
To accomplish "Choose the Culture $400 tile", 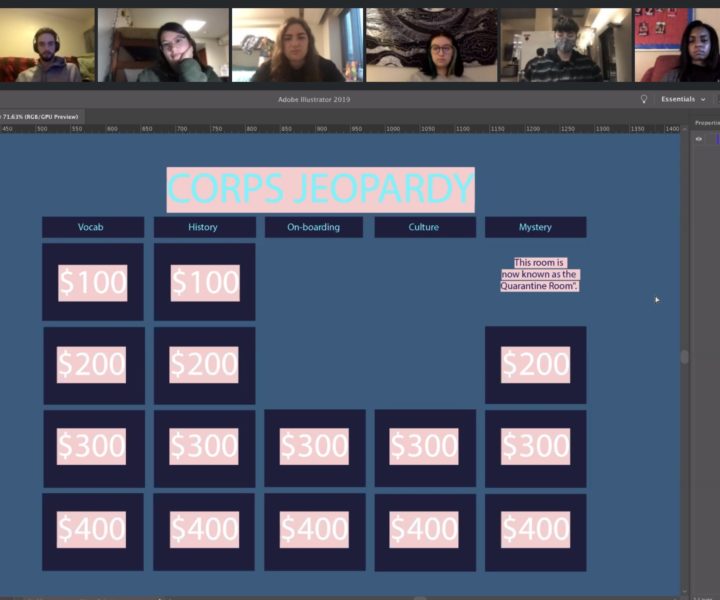I will (424, 530).
